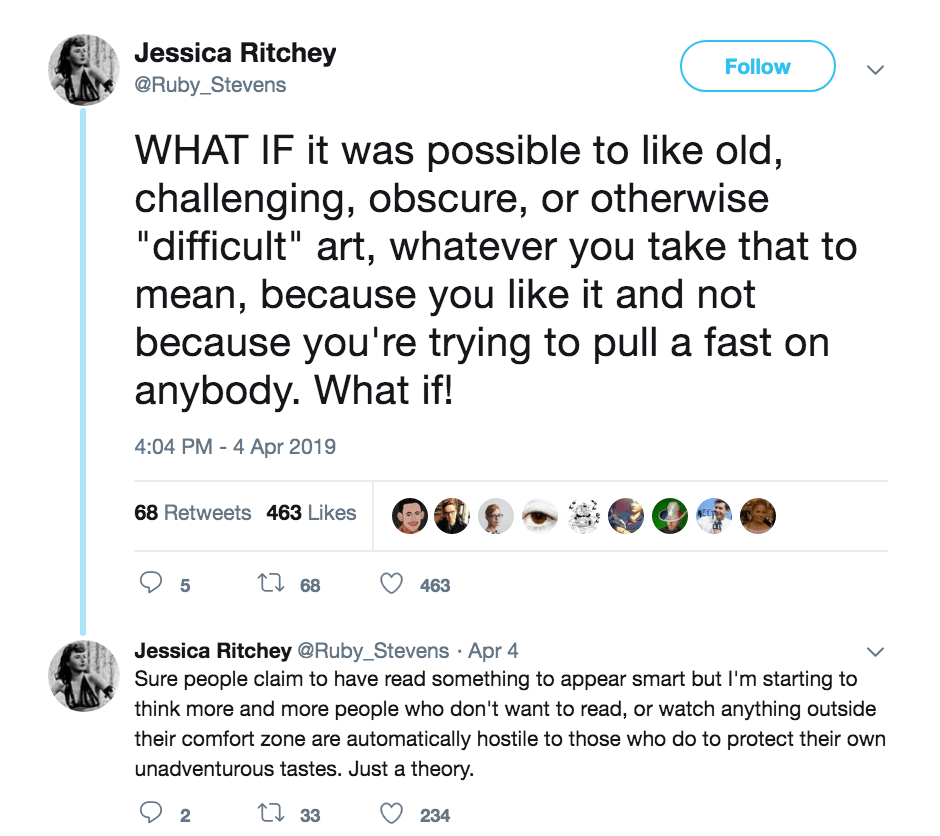Click the reply icon on second tweet
This screenshot has height=836, width=940.
[150, 814]
